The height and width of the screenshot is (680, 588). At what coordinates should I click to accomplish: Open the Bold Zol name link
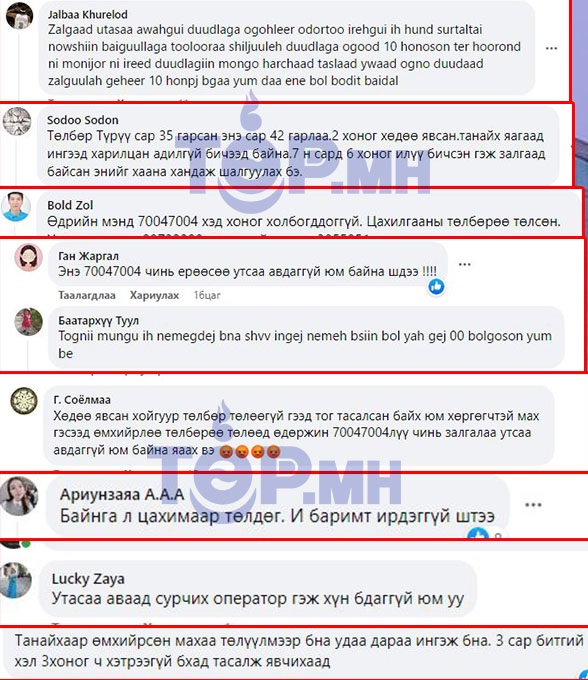70,205
